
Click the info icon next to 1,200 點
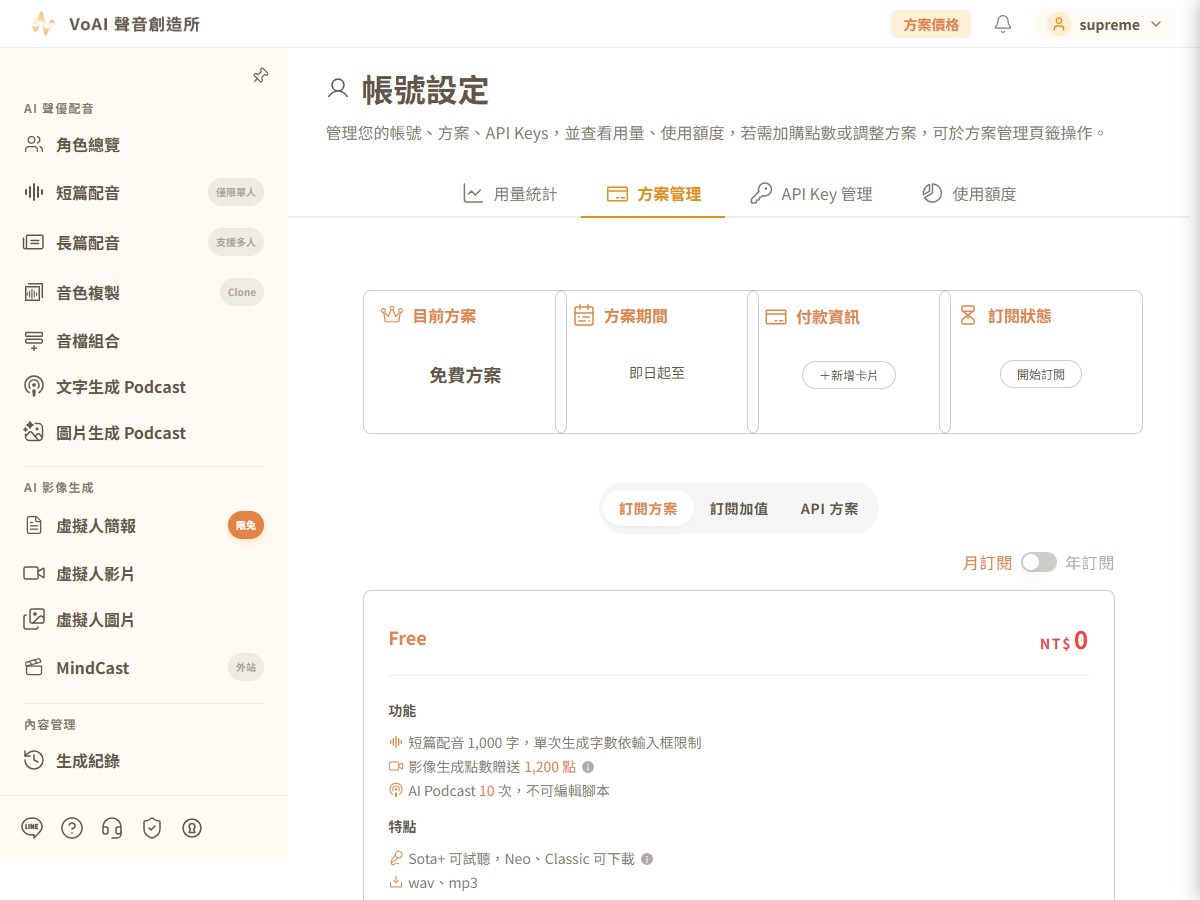tap(588, 767)
